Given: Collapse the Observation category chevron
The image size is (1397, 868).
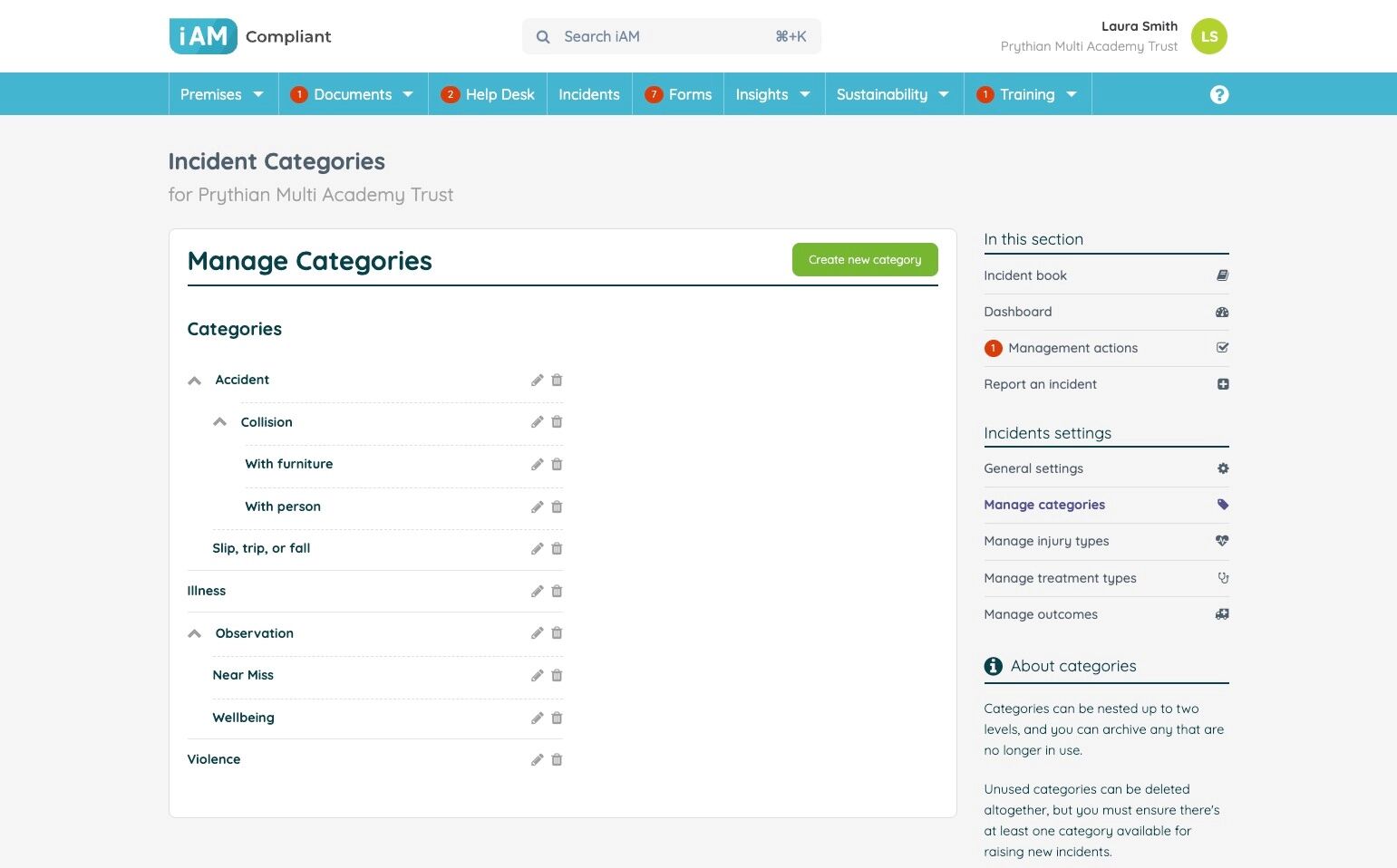Looking at the screenshot, I should click(x=194, y=633).
